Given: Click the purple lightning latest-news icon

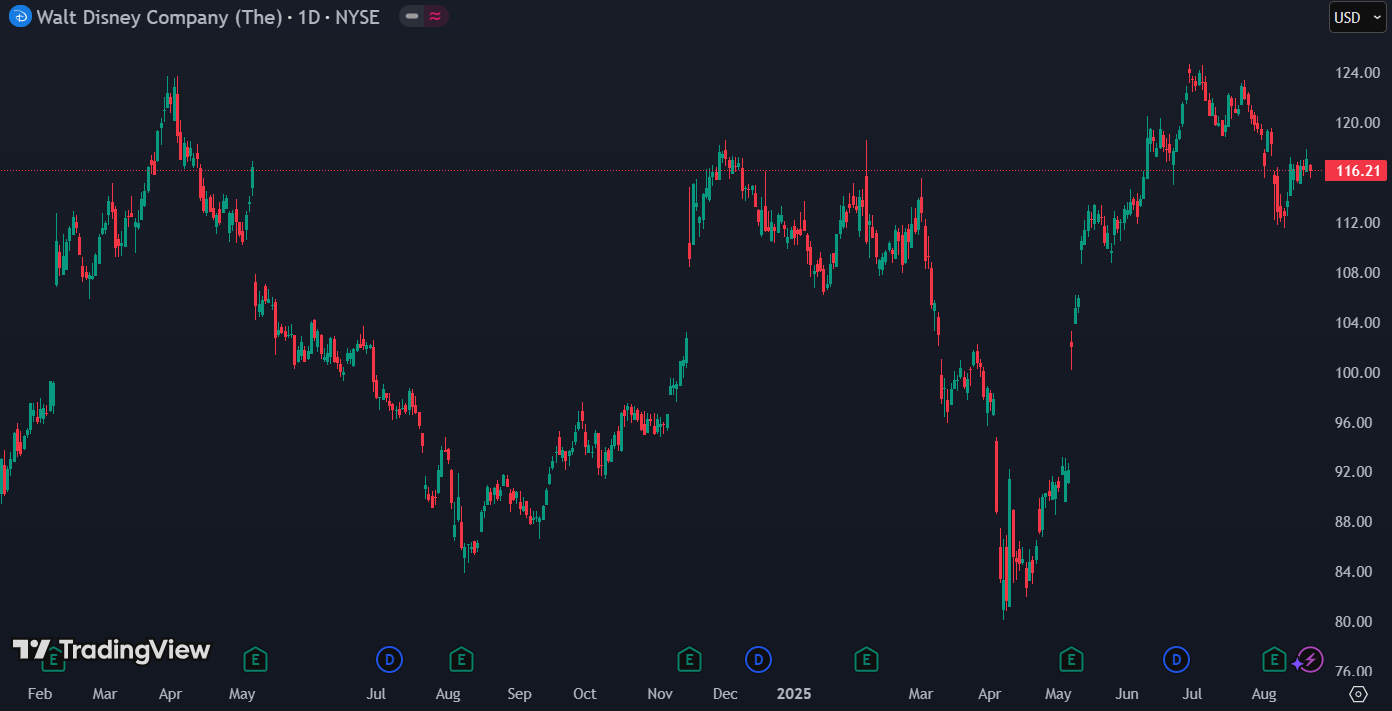Looking at the screenshot, I should 1309,660.
